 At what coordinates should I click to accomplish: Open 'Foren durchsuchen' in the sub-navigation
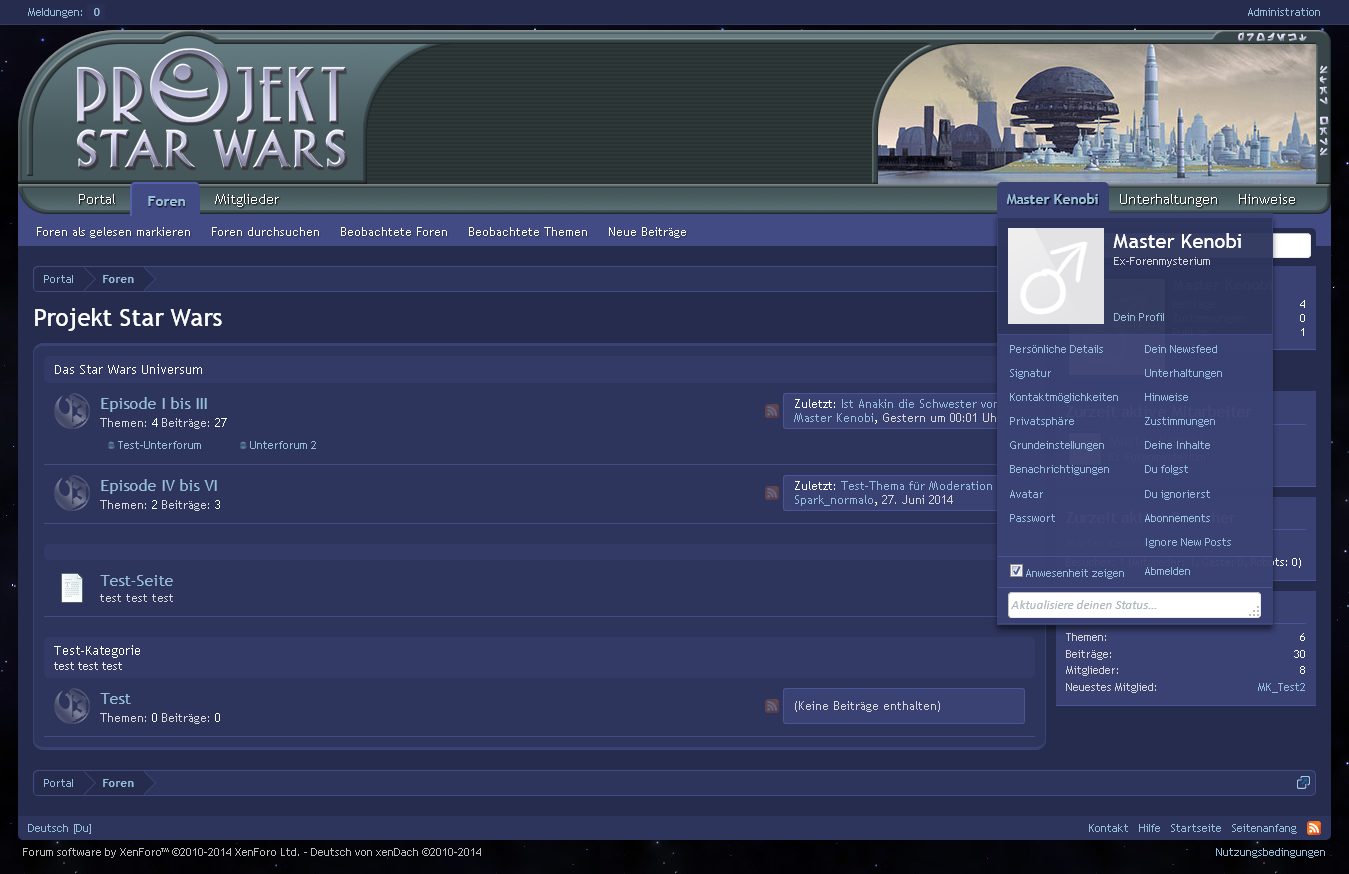(x=265, y=232)
